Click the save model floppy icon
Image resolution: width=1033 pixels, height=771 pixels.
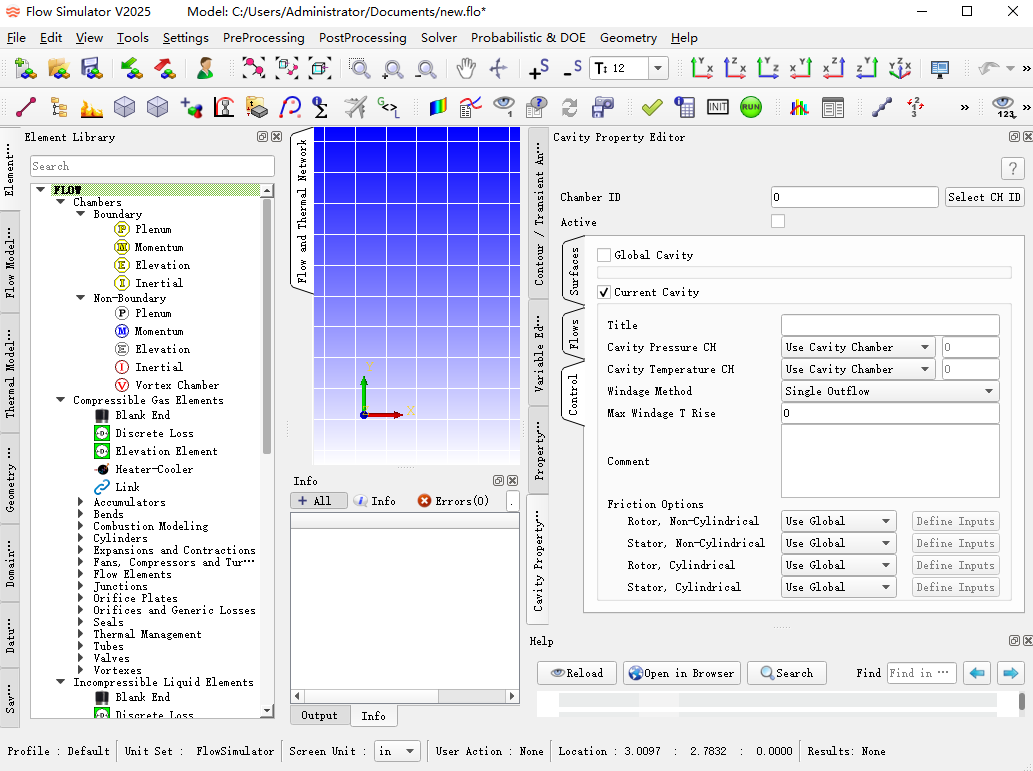pyautogui.click(x=91, y=68)
